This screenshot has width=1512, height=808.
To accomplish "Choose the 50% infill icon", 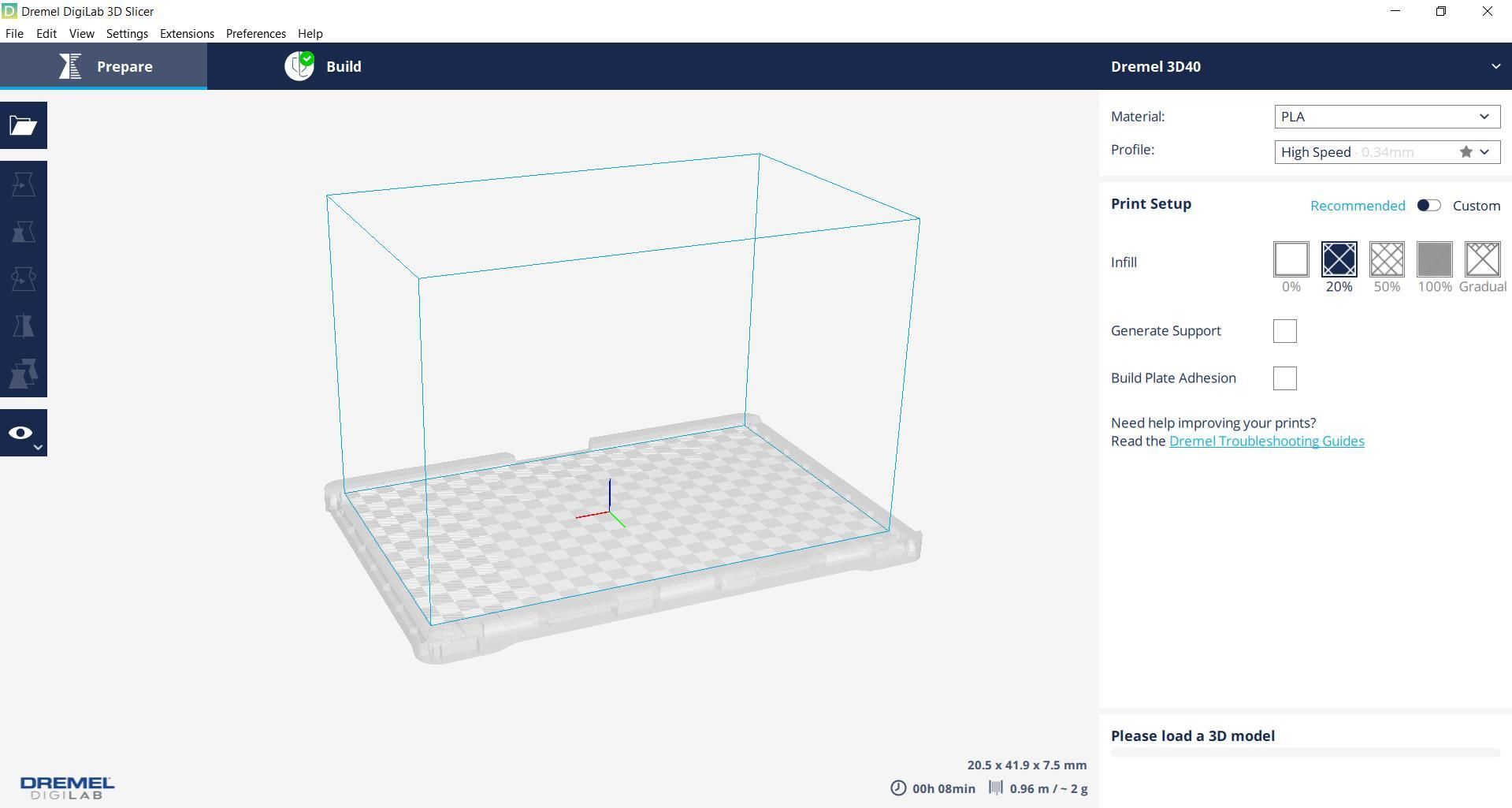I will pyautogui.click(x=1387, y=259).
